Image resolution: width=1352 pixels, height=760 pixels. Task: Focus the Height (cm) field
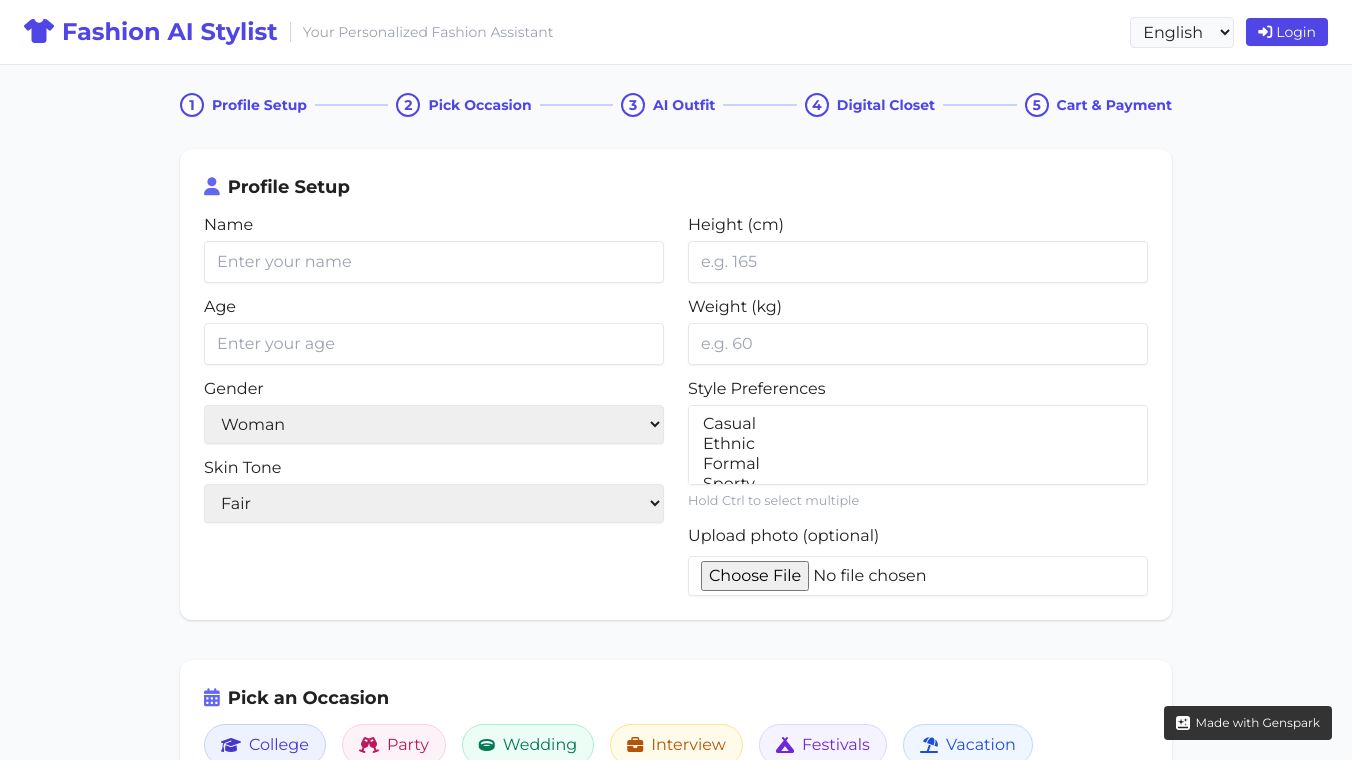coord(917,262)
